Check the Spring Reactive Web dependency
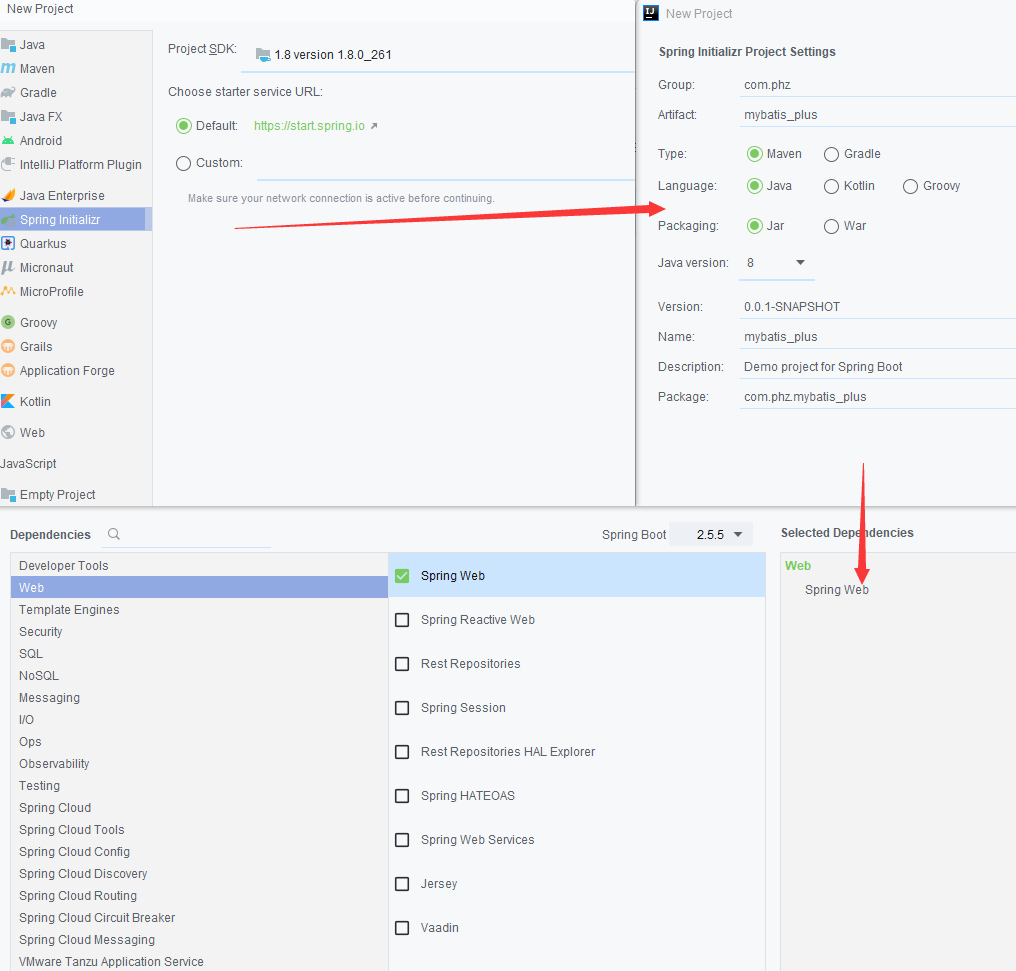The image size is (1016, 971). (402, 620)
